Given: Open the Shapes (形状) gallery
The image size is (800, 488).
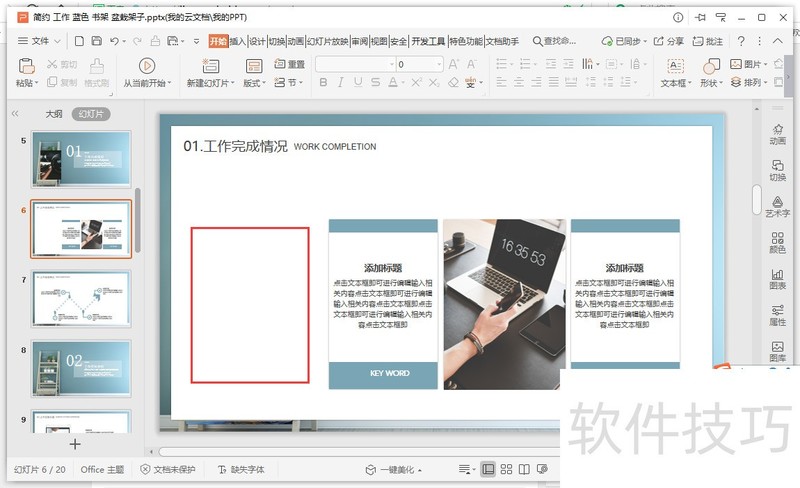Looking at the screenshot, I should click(711, 72).
